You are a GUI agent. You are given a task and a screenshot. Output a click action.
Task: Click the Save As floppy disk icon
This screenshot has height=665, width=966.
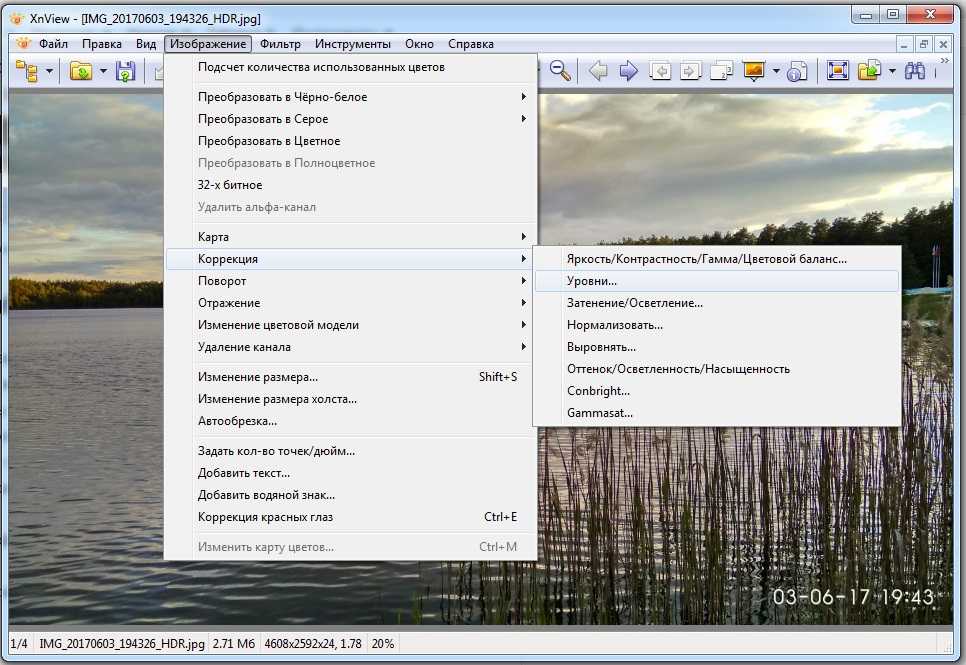click(125, 71)
